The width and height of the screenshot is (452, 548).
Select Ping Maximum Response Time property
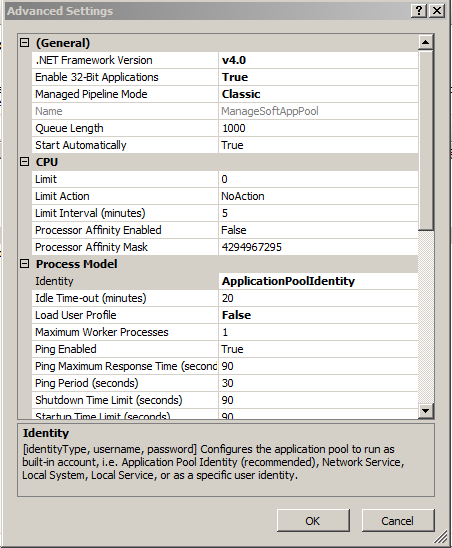tap(125, 366)
